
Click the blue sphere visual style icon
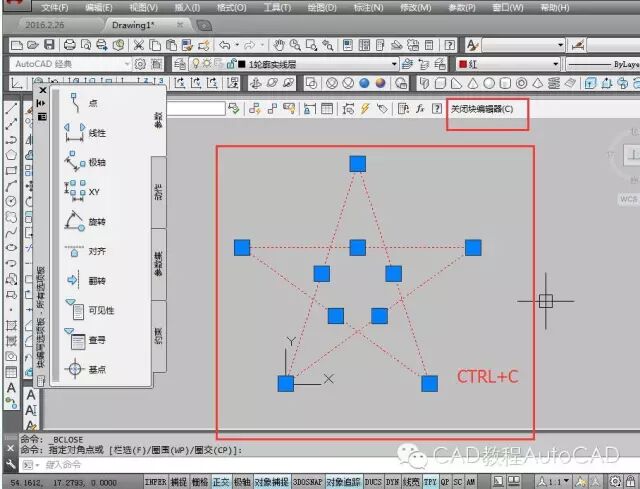tap(364, 83)
